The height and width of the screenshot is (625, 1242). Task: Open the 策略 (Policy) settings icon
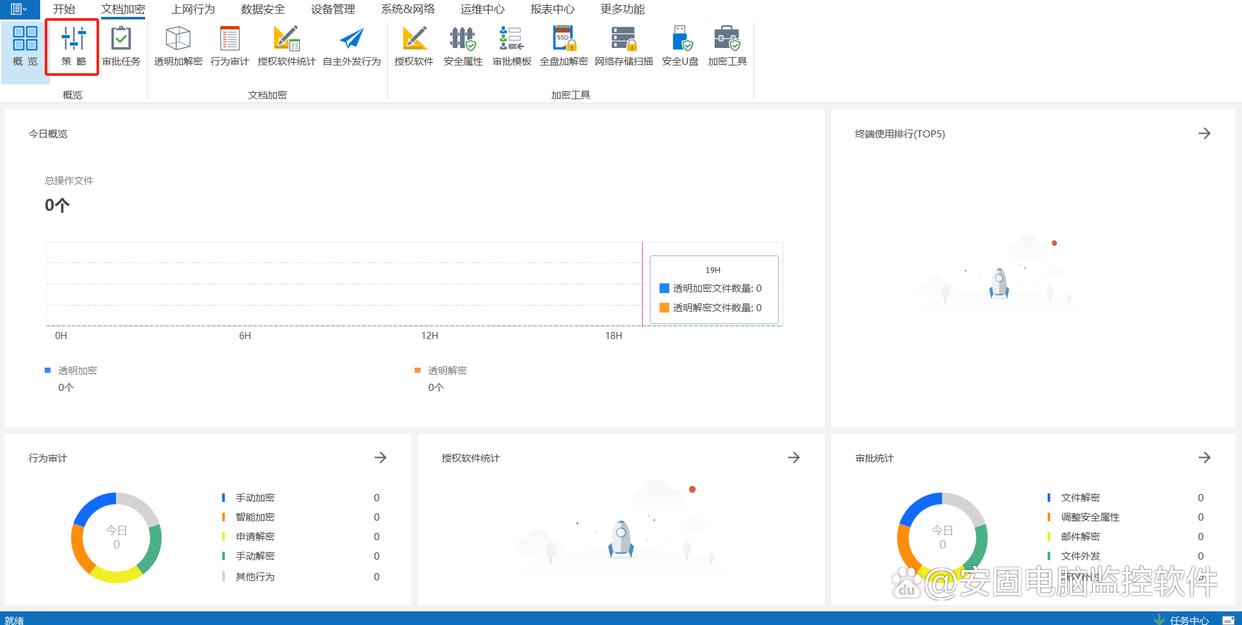coord(73,46)
